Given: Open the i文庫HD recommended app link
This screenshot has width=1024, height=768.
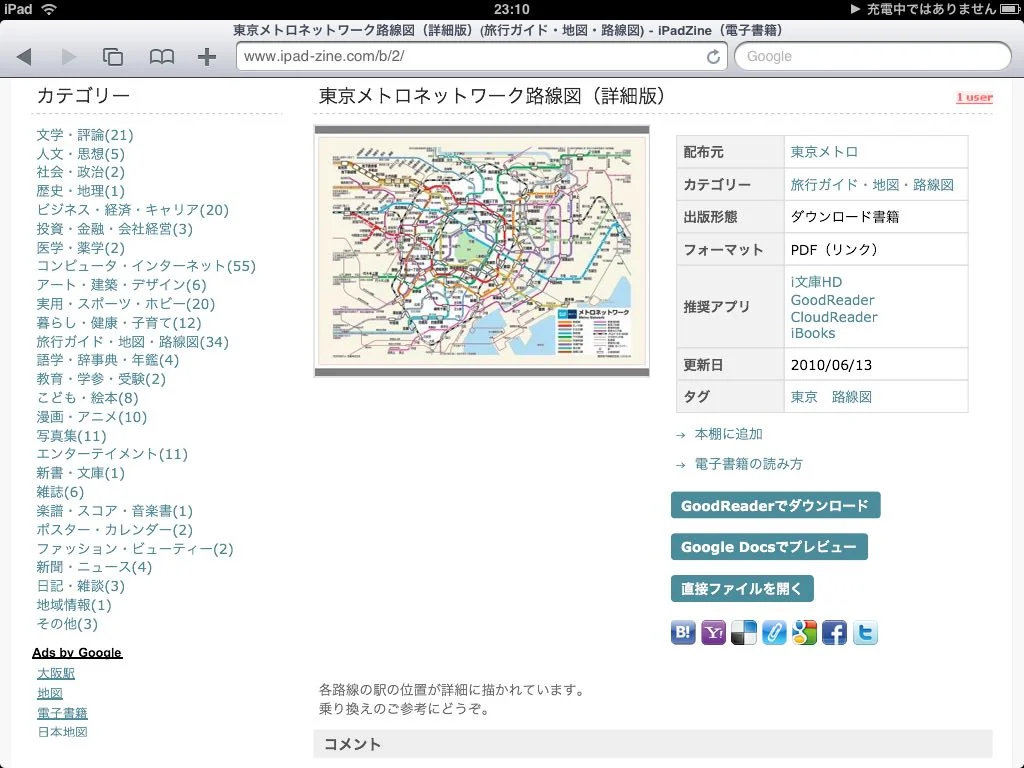Looking at the screenshot, I should coord(816,283).
